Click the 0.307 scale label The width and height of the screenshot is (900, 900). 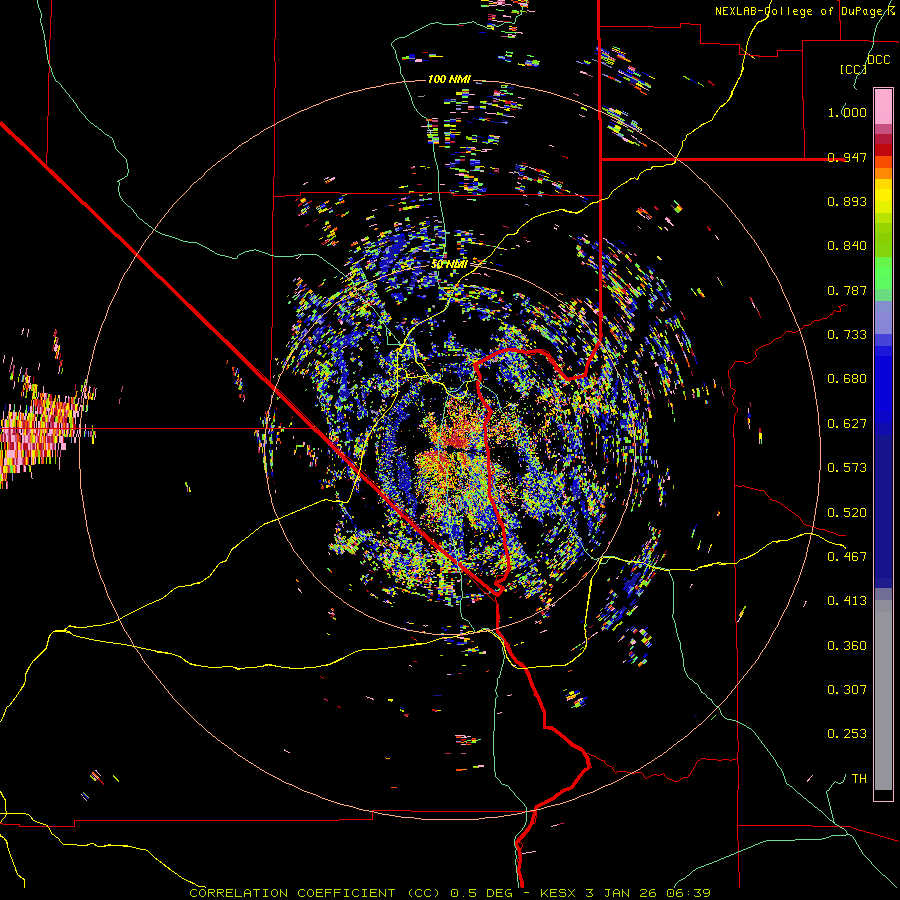[x=847, y=690]
